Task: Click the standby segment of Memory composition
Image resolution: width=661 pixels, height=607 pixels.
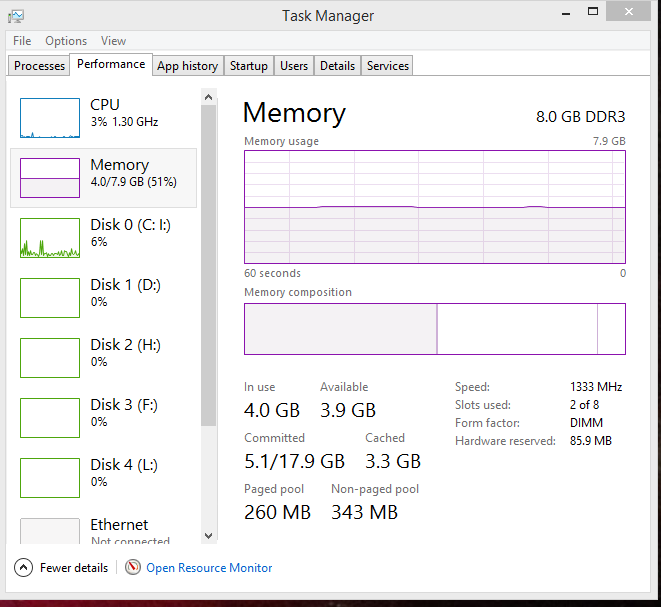Action: click(x=517, y=329)
